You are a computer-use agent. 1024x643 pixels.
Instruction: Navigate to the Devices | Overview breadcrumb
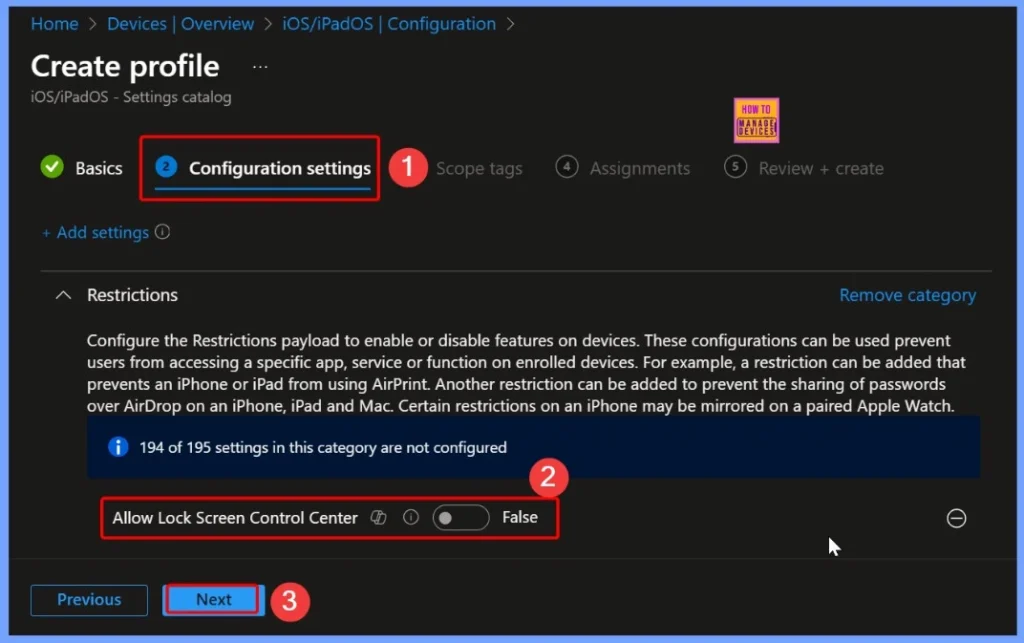click(x=181, y=23)
